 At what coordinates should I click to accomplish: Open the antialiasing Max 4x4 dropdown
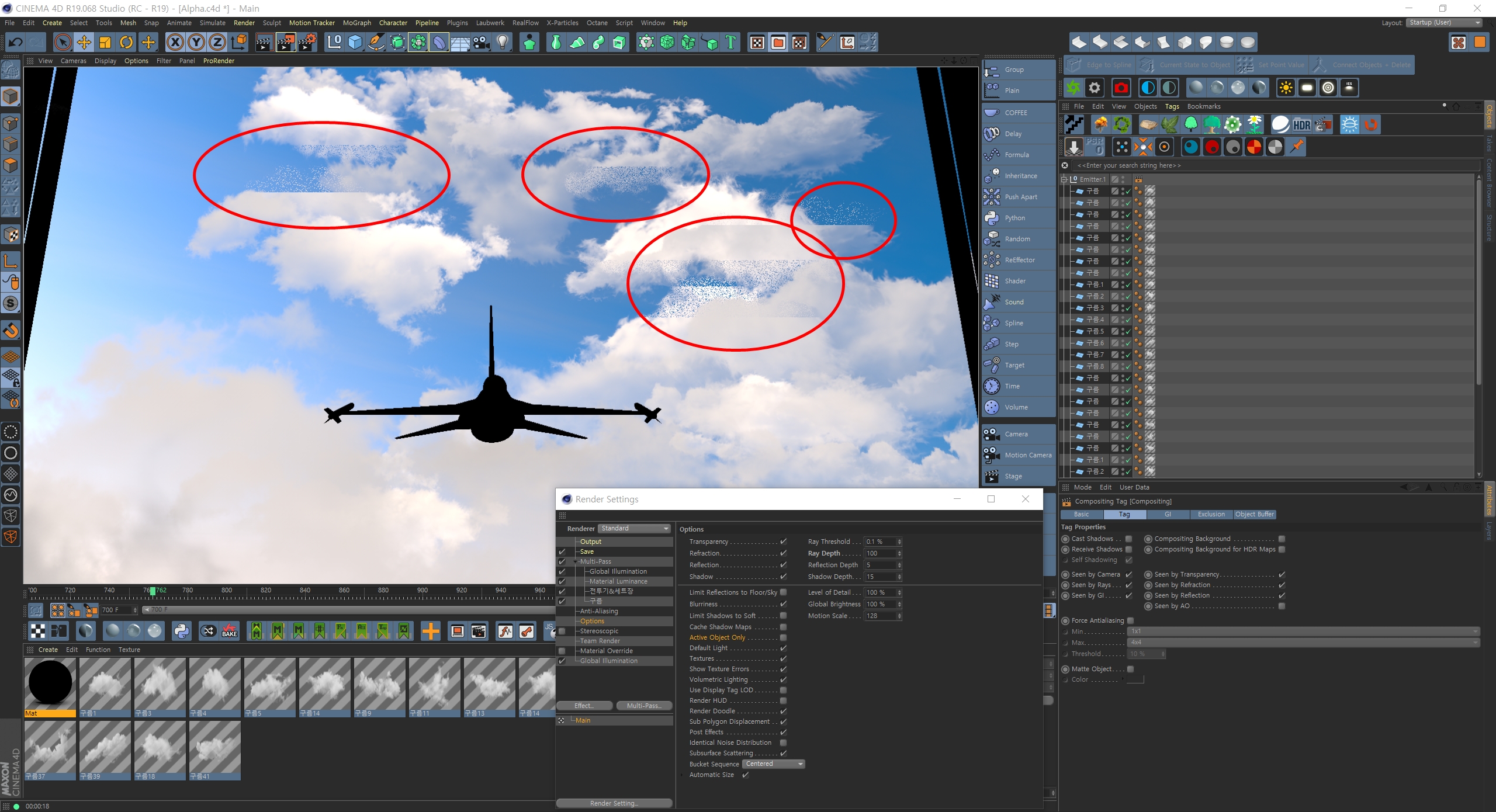tap(1304, 642)
